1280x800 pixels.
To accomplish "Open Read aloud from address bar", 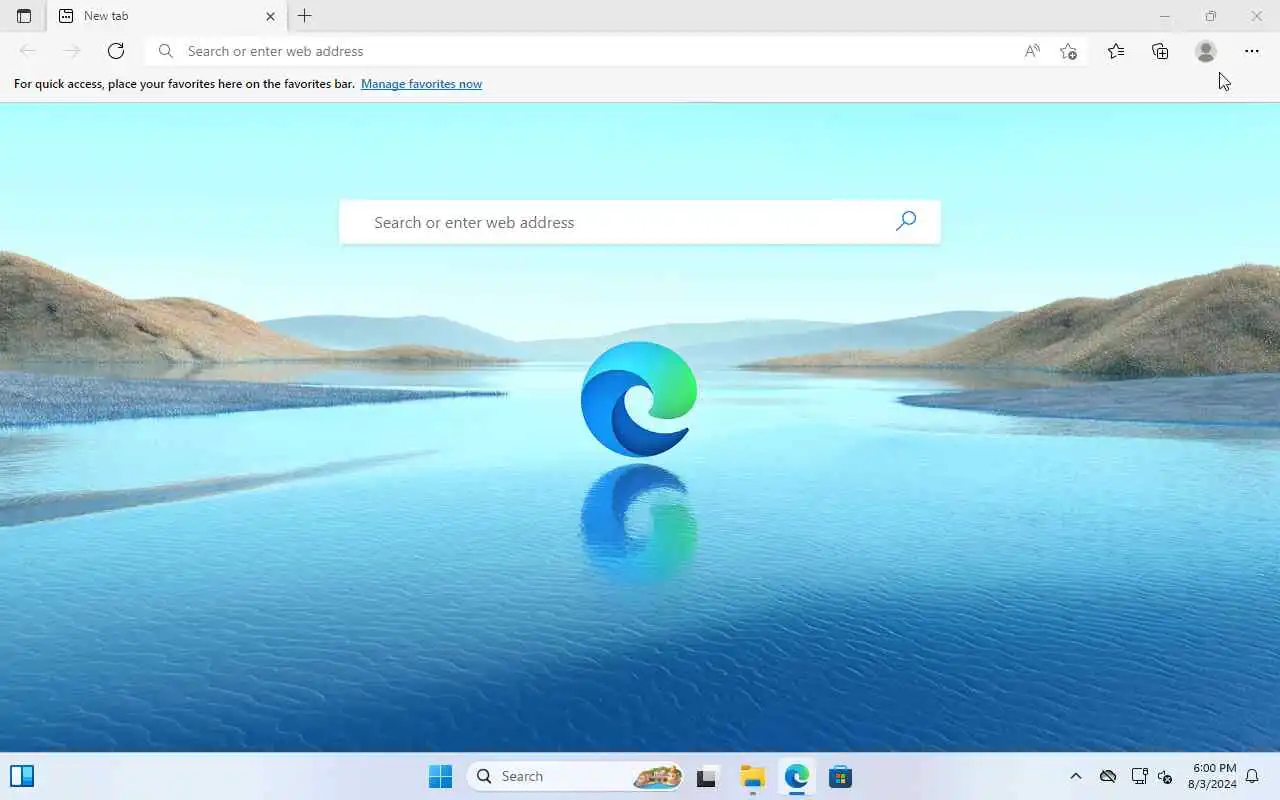I will point(1032,51).
